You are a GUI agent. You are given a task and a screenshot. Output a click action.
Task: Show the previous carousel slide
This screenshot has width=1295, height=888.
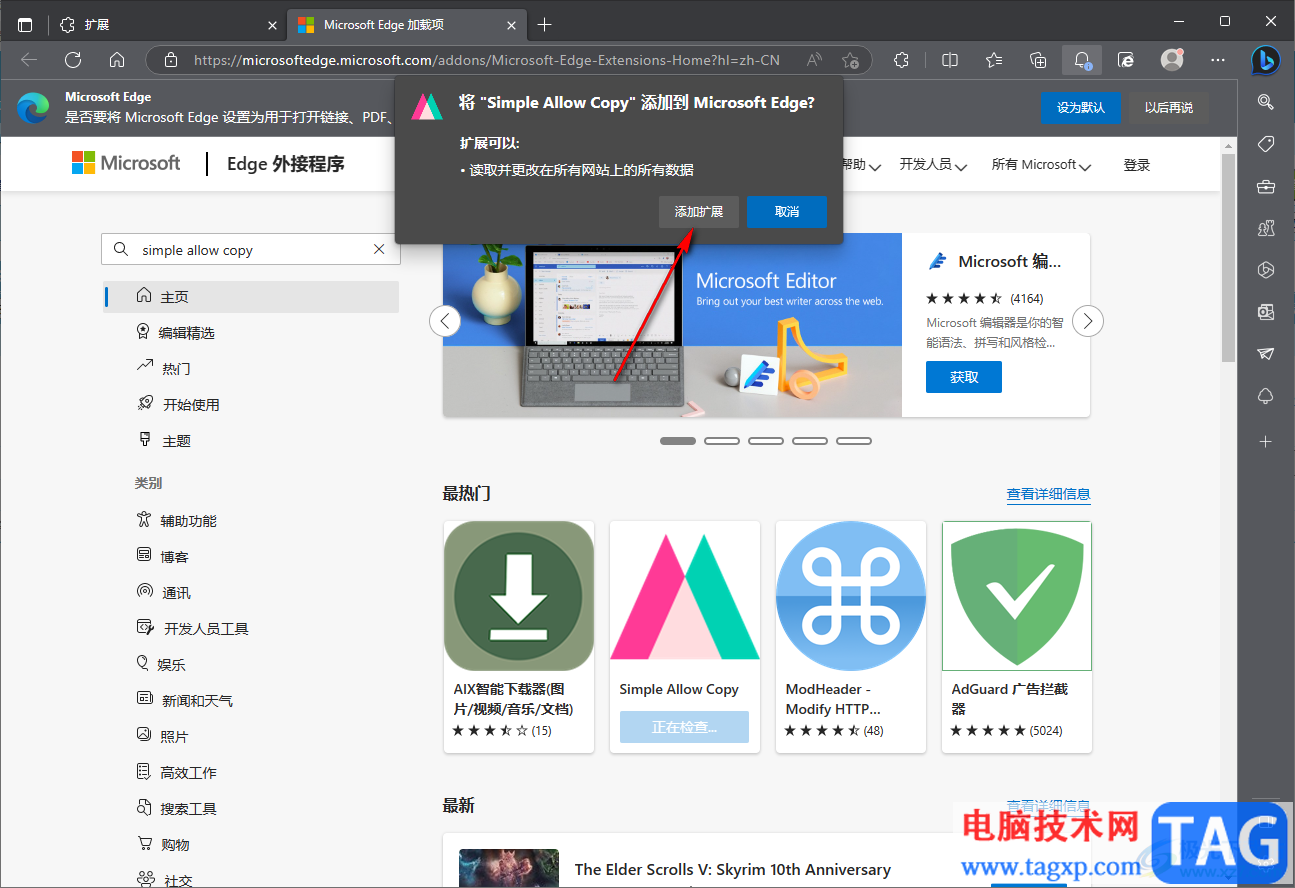click(445, 321)
